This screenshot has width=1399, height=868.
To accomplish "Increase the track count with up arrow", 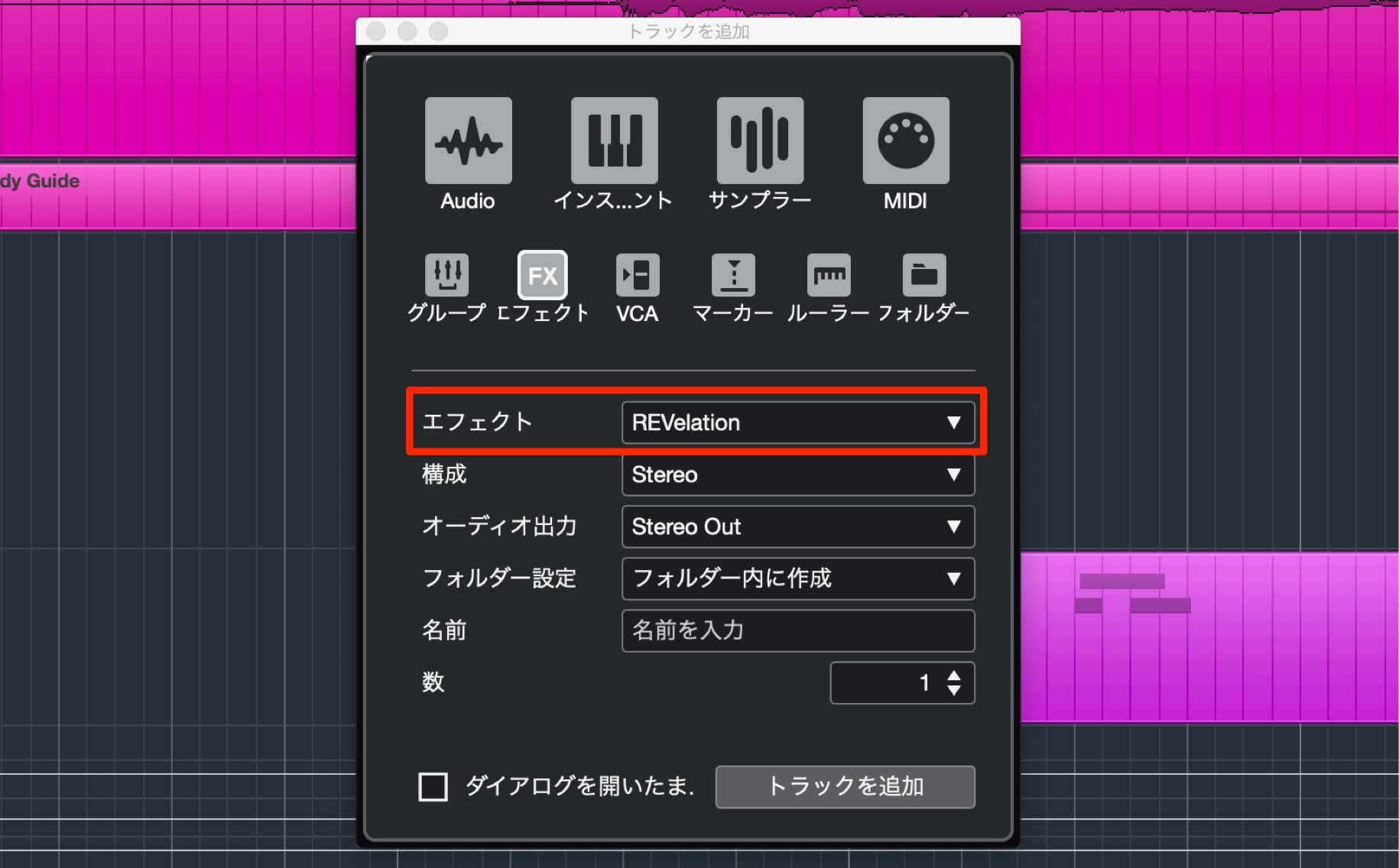I will (953, 675).
